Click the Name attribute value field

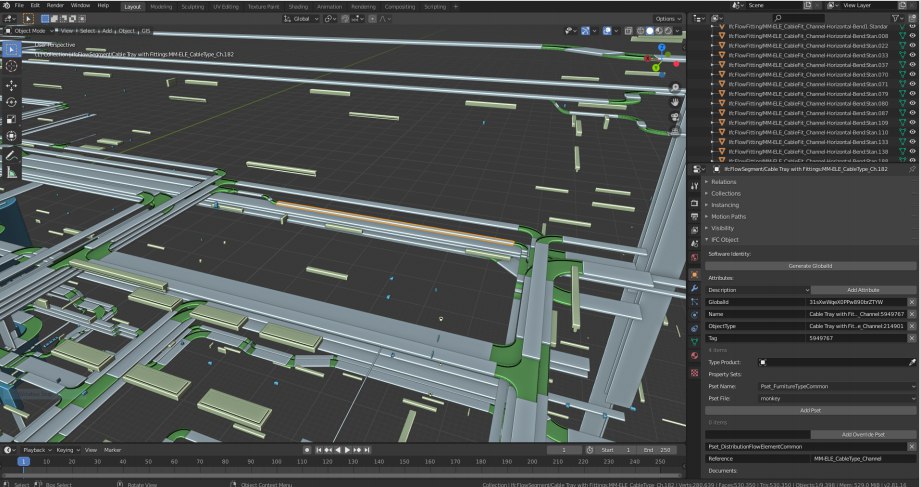[x=856, y=314]
